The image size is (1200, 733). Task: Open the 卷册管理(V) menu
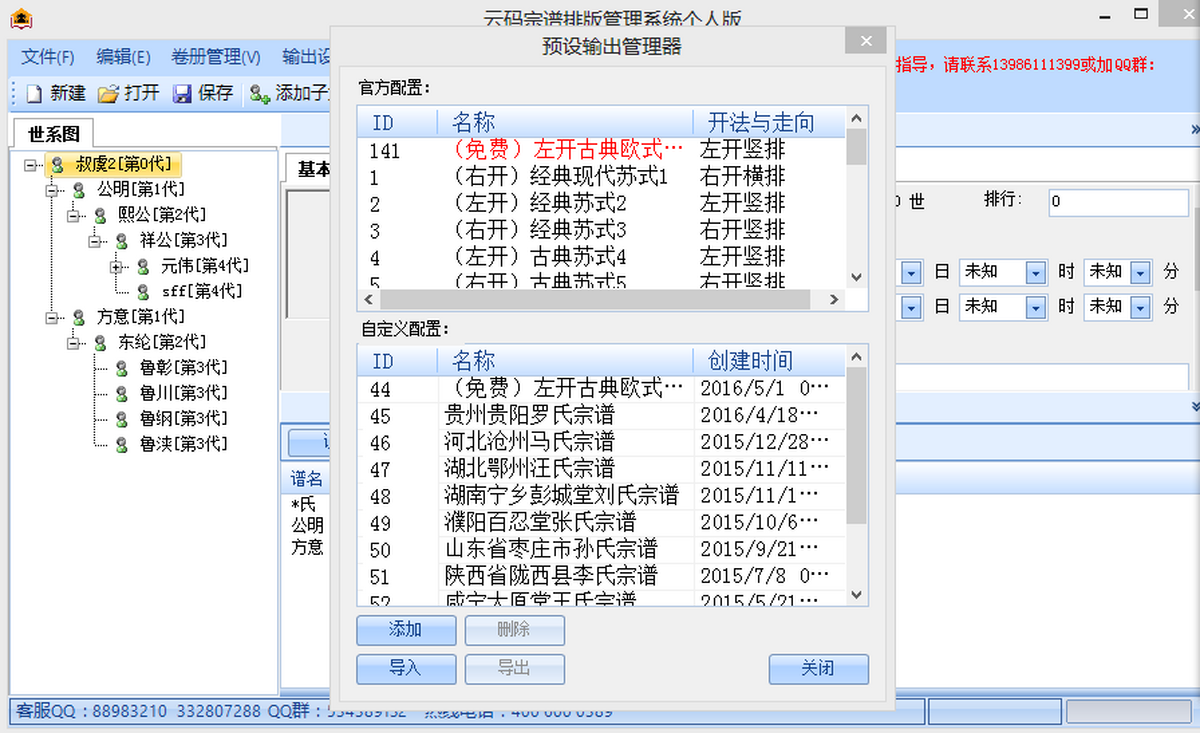point(215,57)
